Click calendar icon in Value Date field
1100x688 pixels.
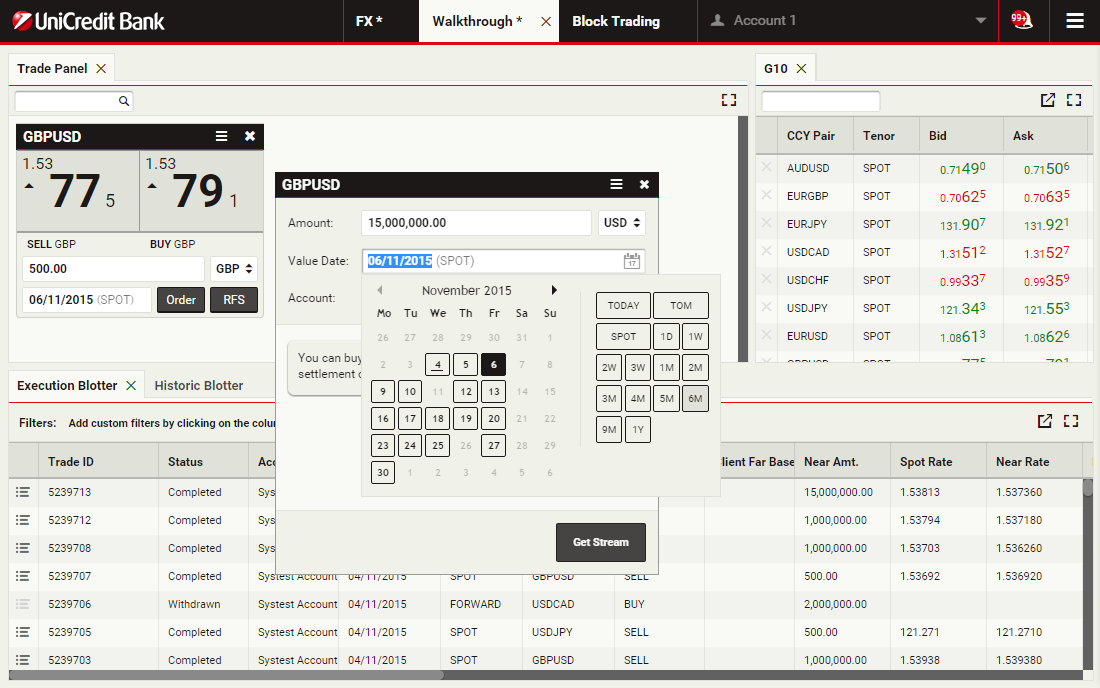[631, 261]
